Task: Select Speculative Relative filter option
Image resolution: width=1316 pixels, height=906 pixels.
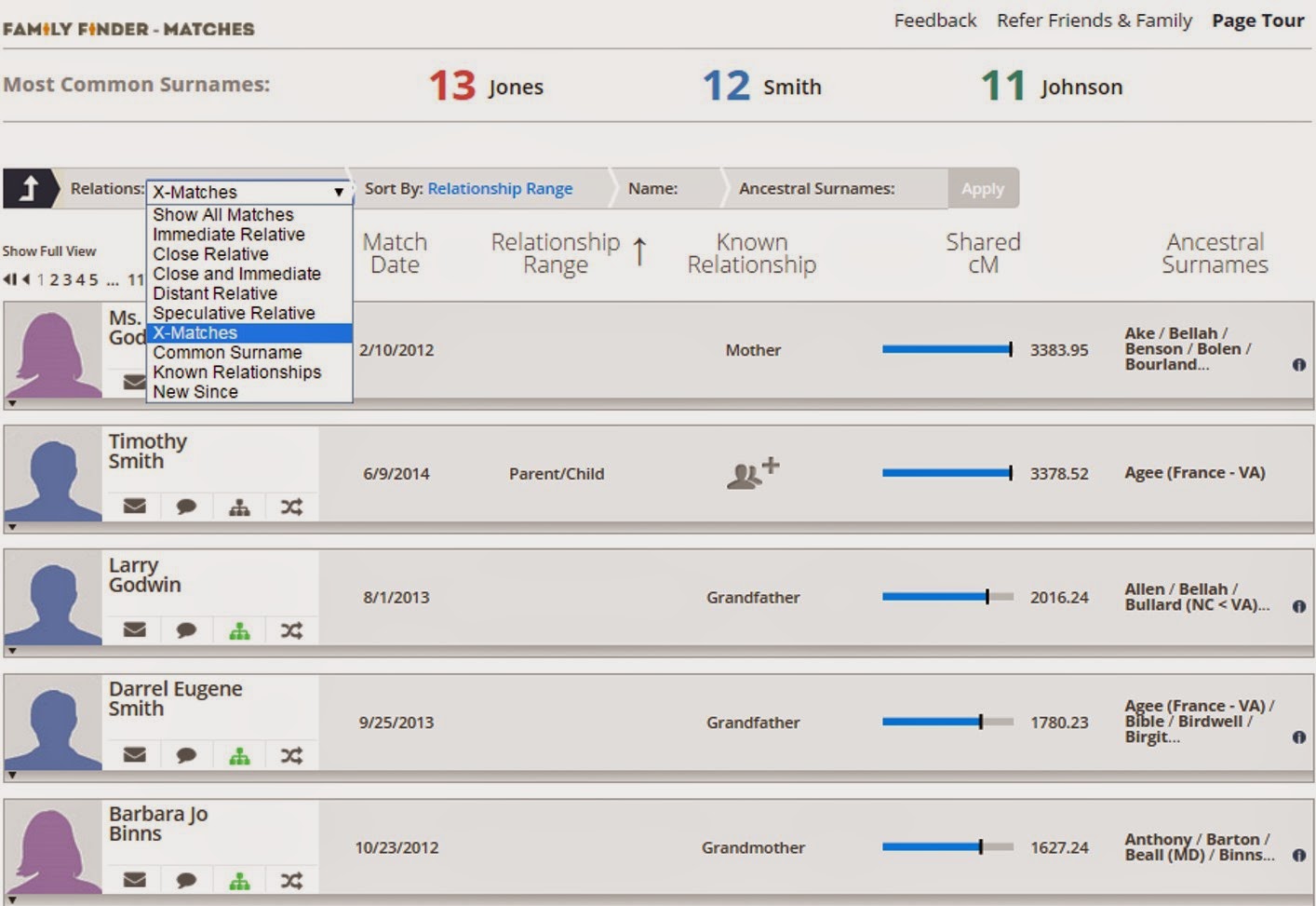Action: point(249,313)
